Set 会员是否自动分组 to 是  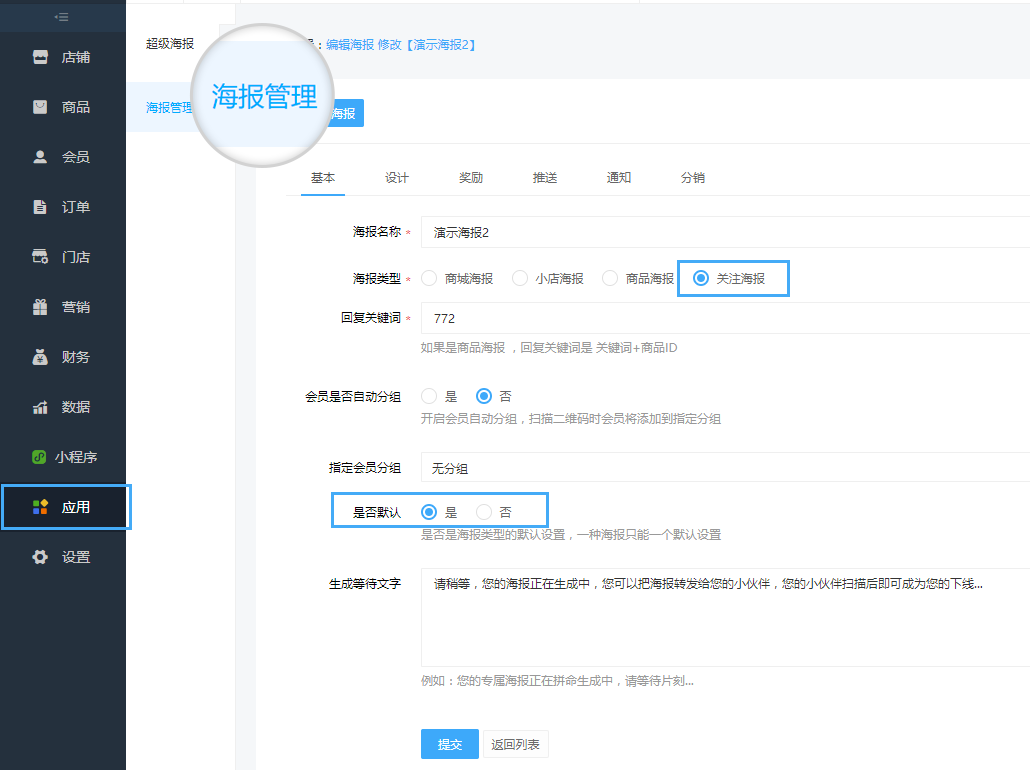click(x=429, y=396)
